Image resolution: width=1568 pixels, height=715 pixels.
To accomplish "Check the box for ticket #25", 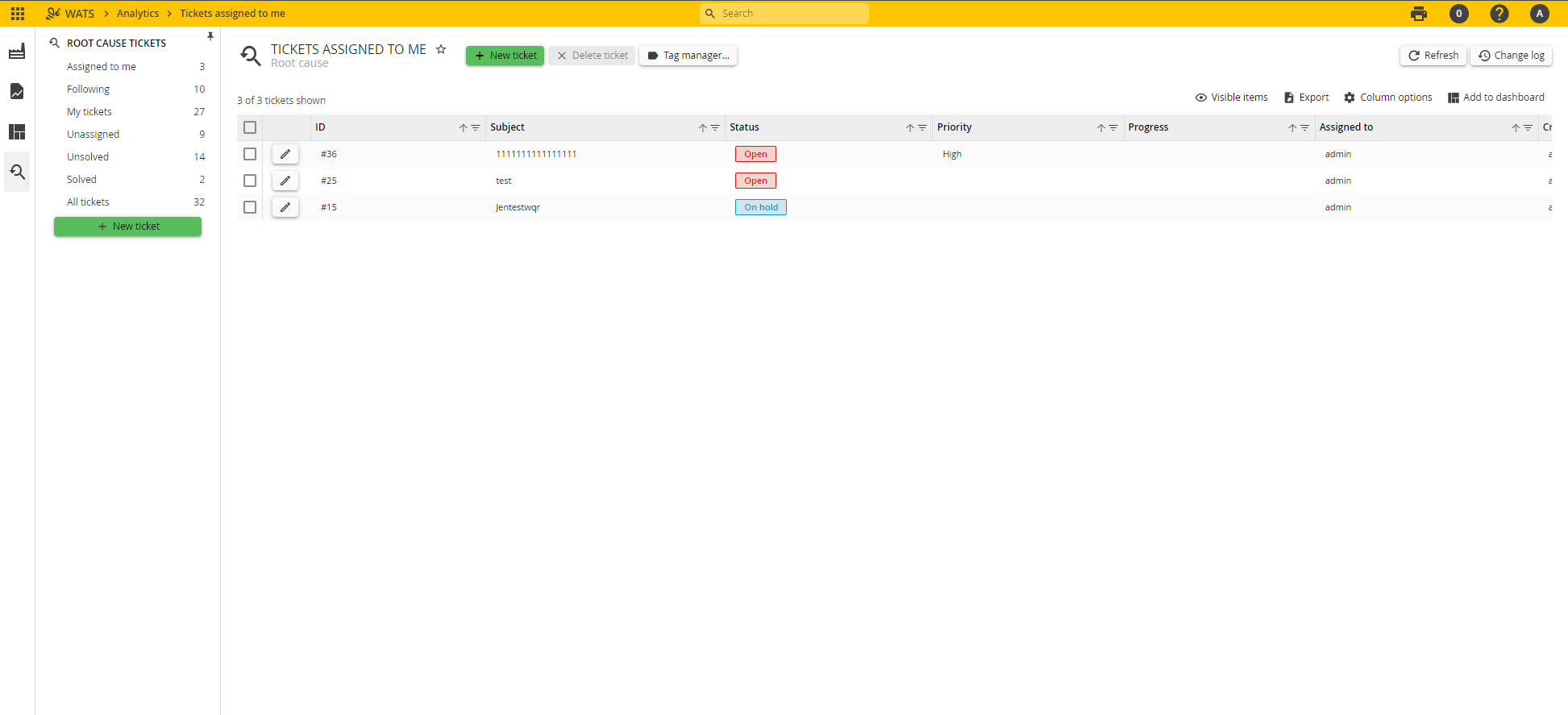I will pos(250,181).
